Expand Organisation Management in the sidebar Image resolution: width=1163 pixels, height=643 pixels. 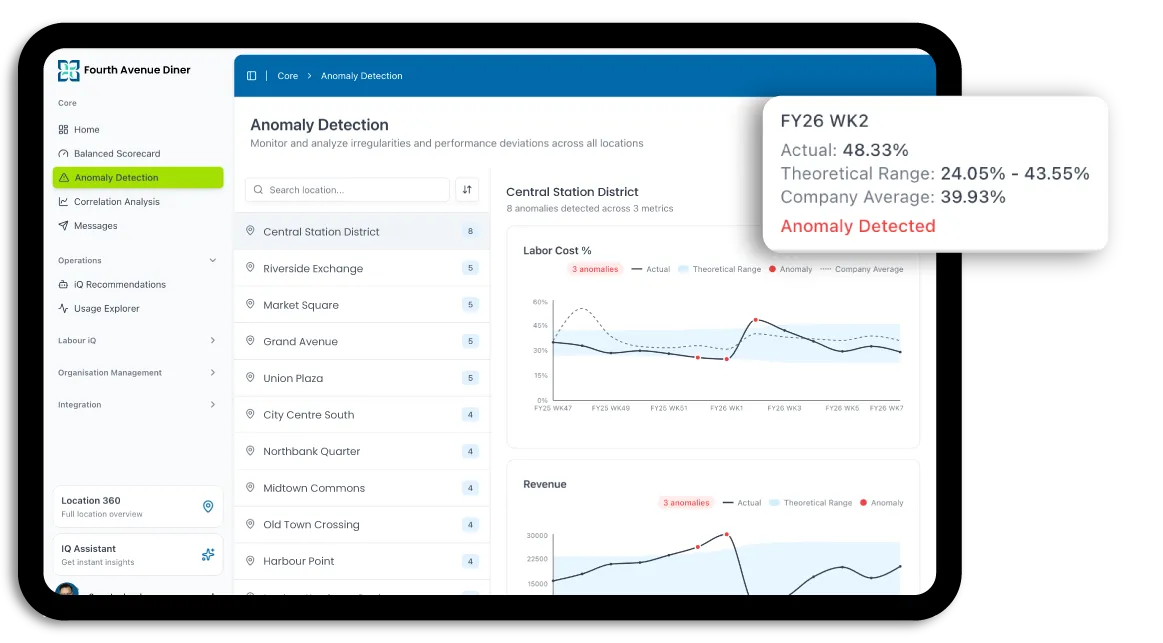211,372
